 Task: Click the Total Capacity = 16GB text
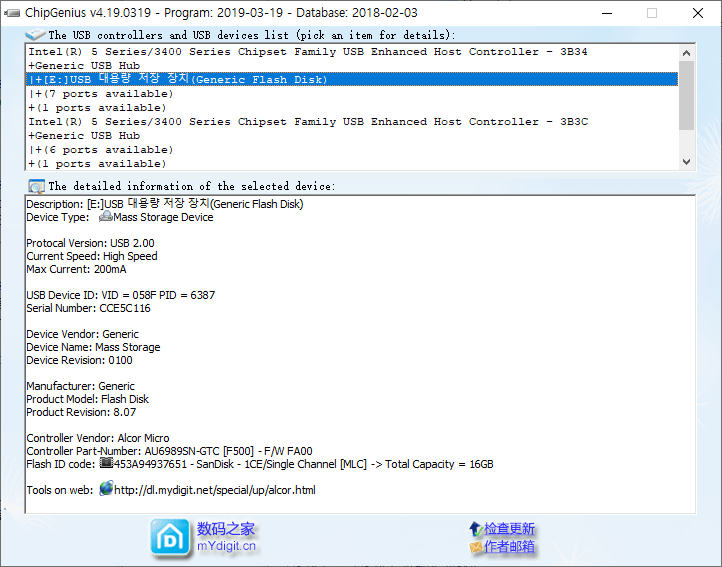click(439, 464)
